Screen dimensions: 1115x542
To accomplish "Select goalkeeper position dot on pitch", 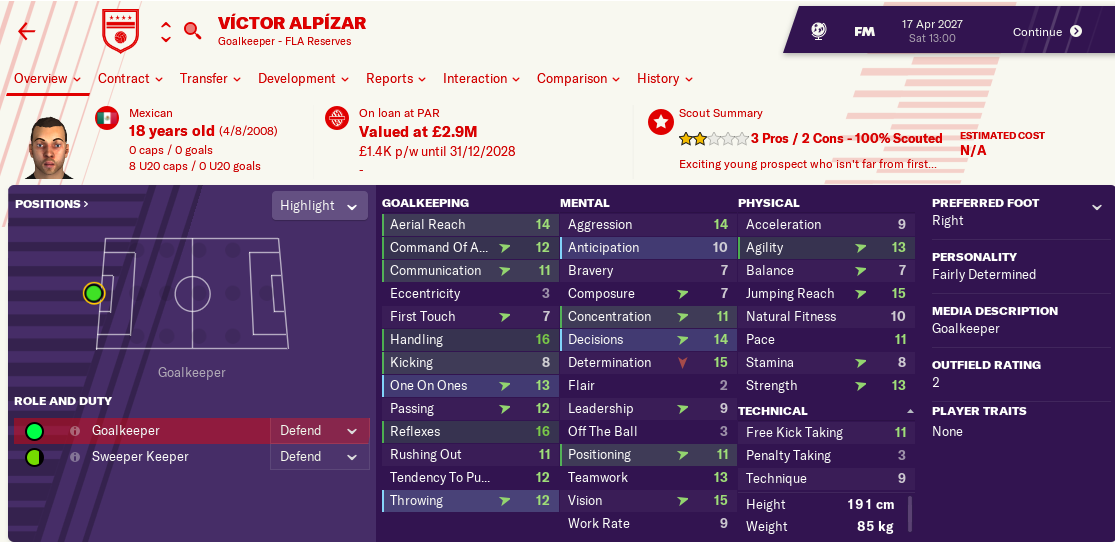I will 94,293.
